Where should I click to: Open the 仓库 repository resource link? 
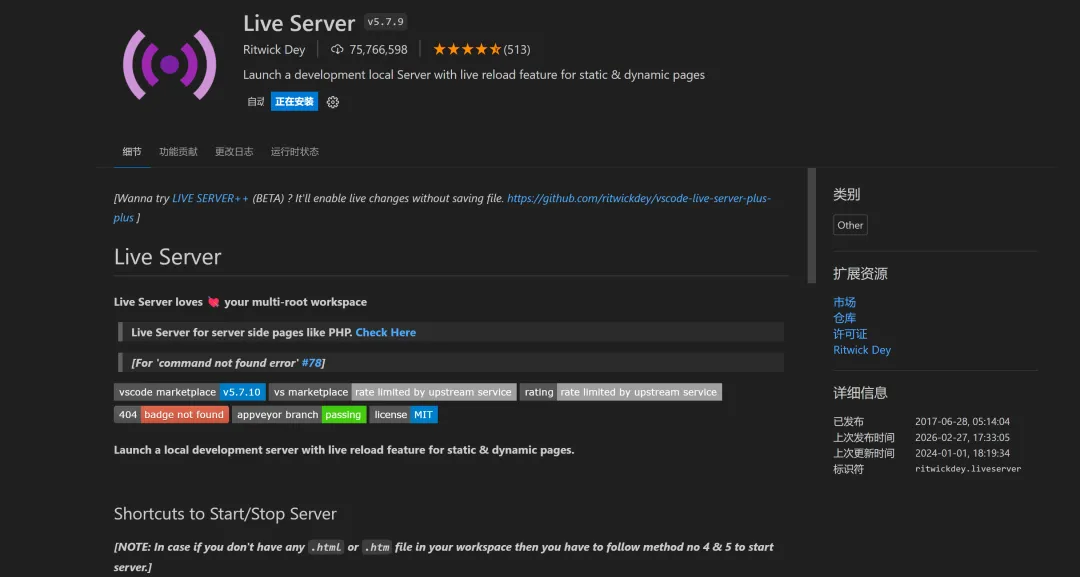coord(844,318)
